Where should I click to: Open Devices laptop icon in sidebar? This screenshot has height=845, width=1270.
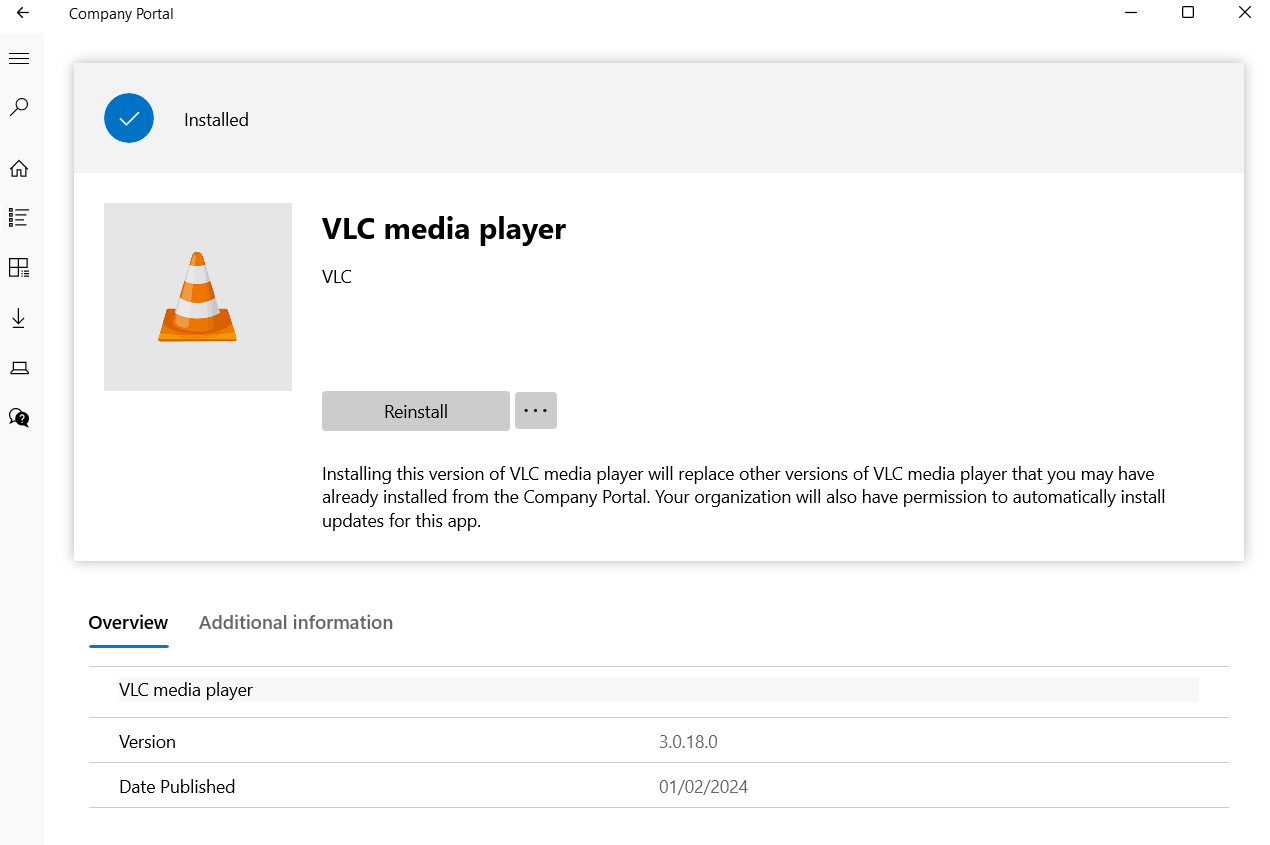pyautogui.click(x=19, y=368)
